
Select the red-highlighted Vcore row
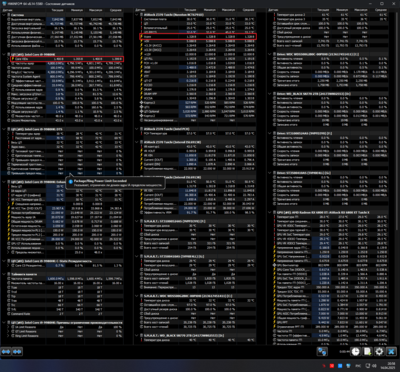point(198,37)
